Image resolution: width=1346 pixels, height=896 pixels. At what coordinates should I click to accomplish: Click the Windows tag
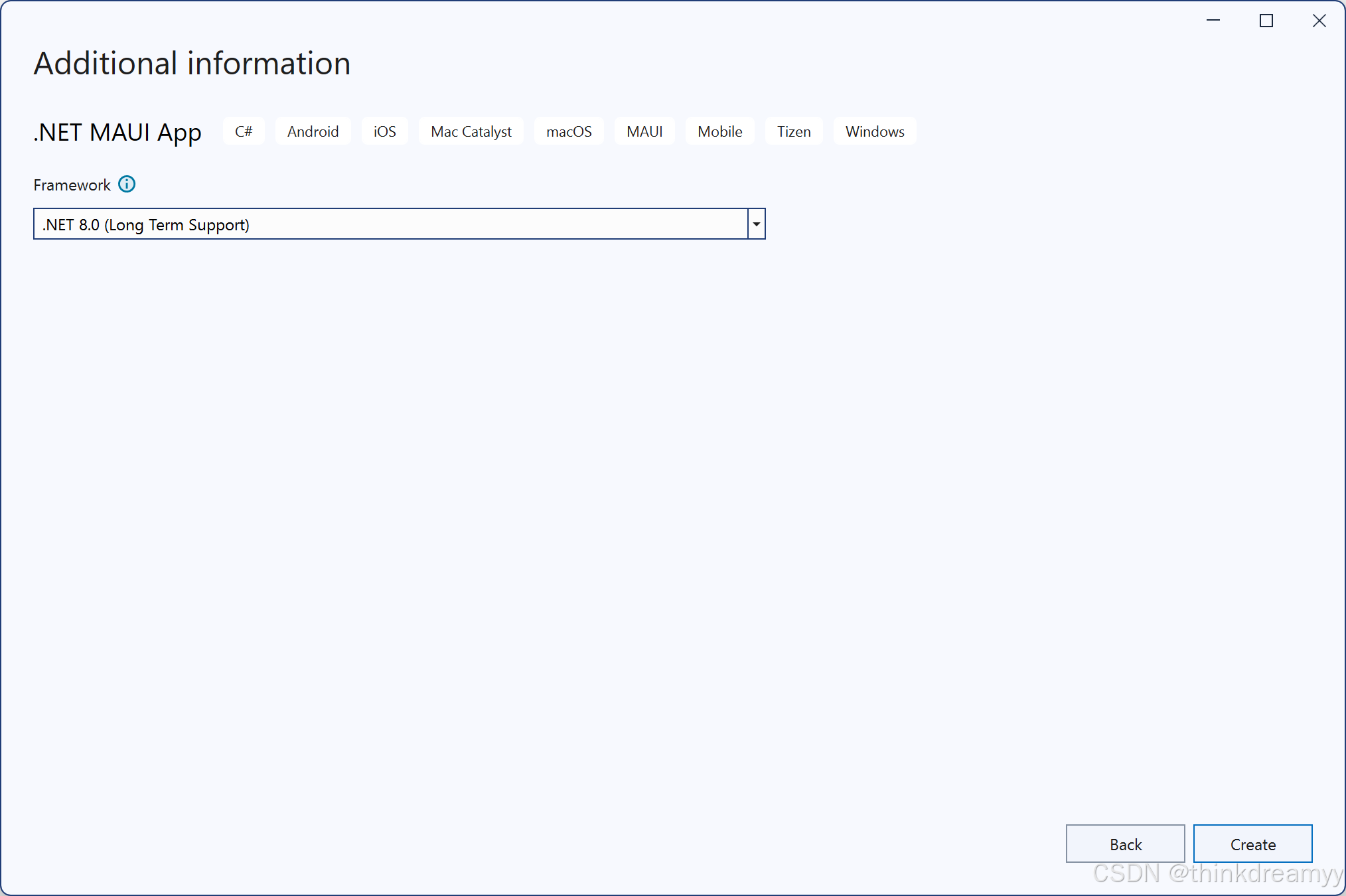click(875, 131)
